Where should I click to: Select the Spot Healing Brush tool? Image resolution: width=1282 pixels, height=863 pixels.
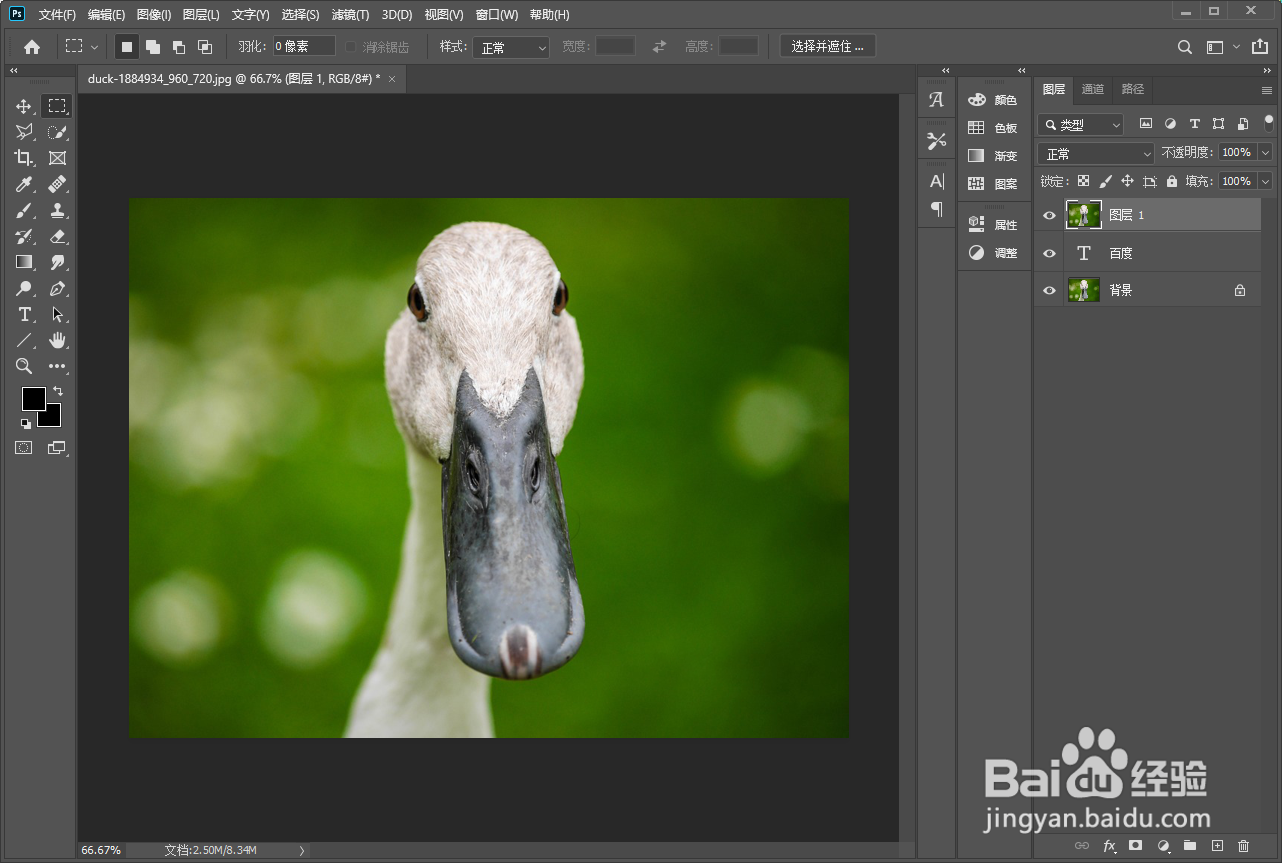tap(57, 184)
